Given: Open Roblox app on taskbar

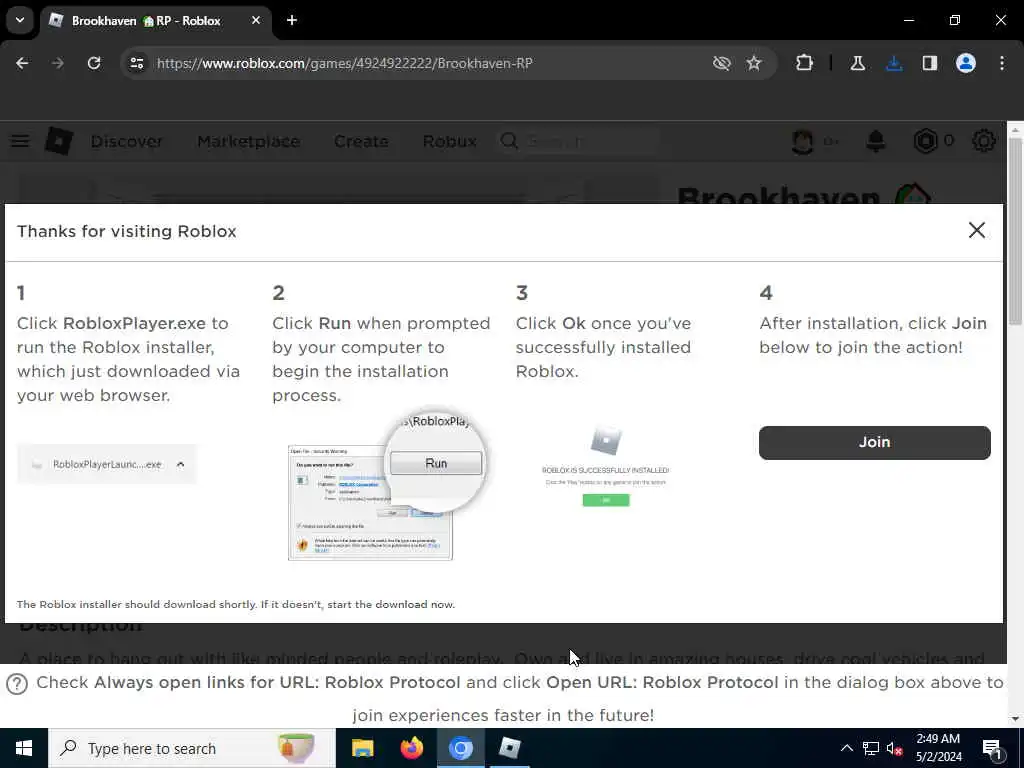Looking at the screenshot, I should tap(509, 748).
